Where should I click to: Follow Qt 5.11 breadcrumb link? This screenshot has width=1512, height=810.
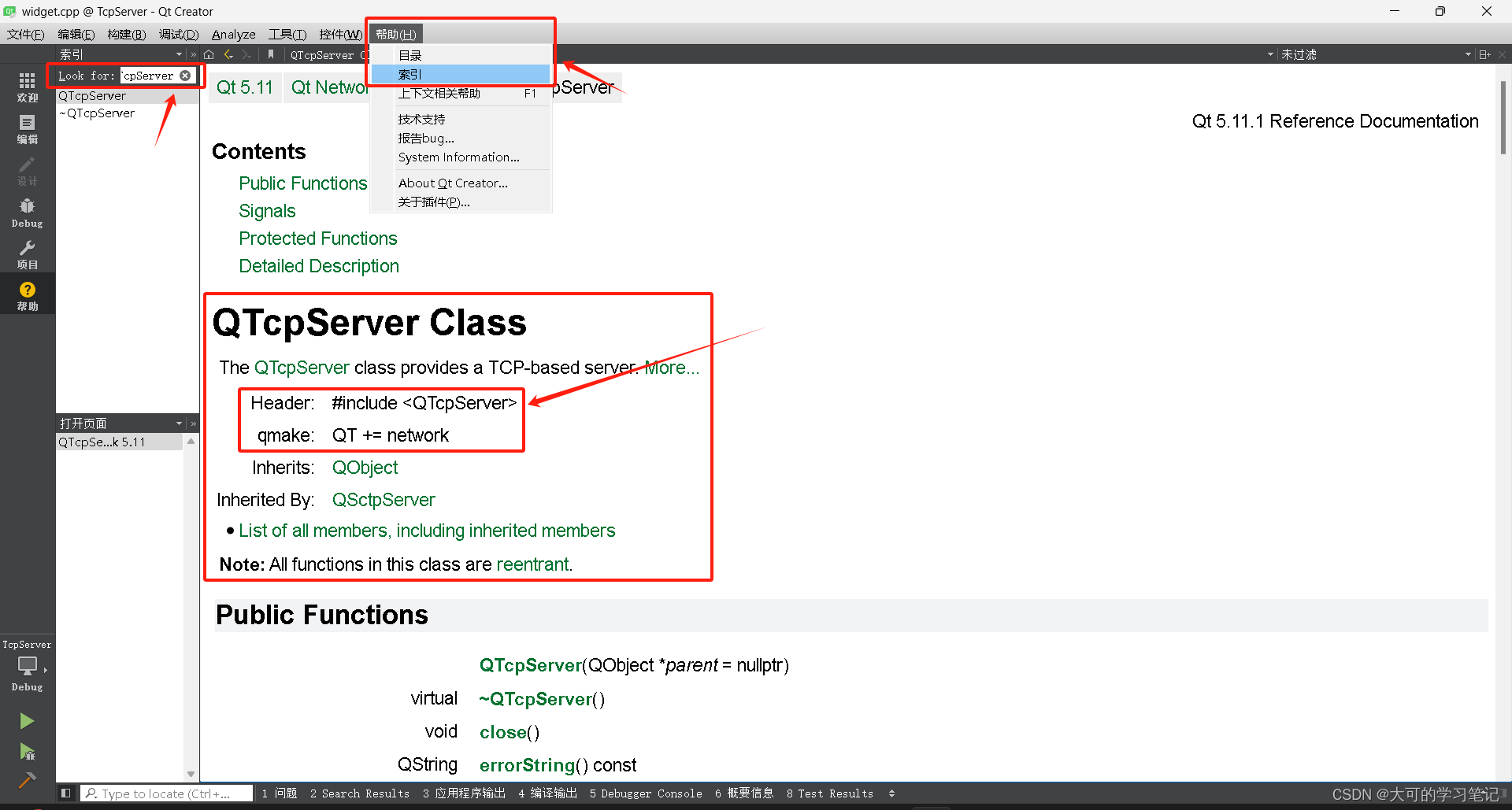244,87
